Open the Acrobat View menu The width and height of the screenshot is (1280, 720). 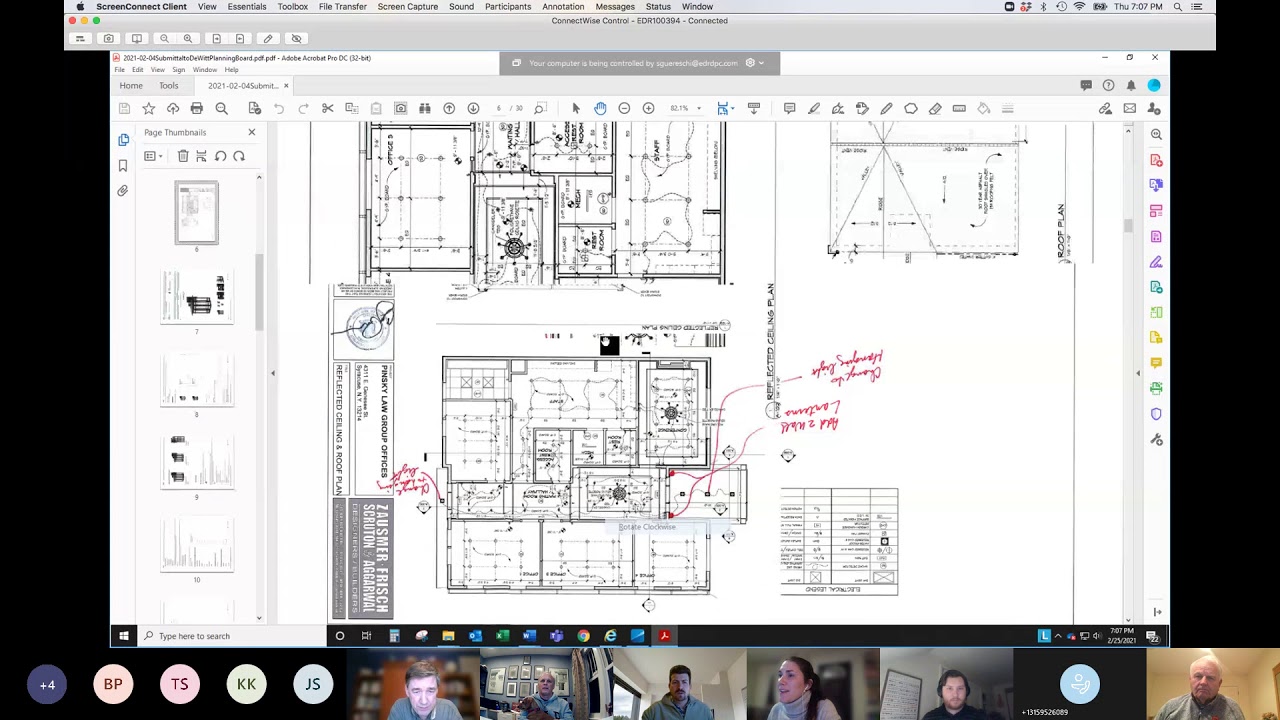tap(158, 70)
